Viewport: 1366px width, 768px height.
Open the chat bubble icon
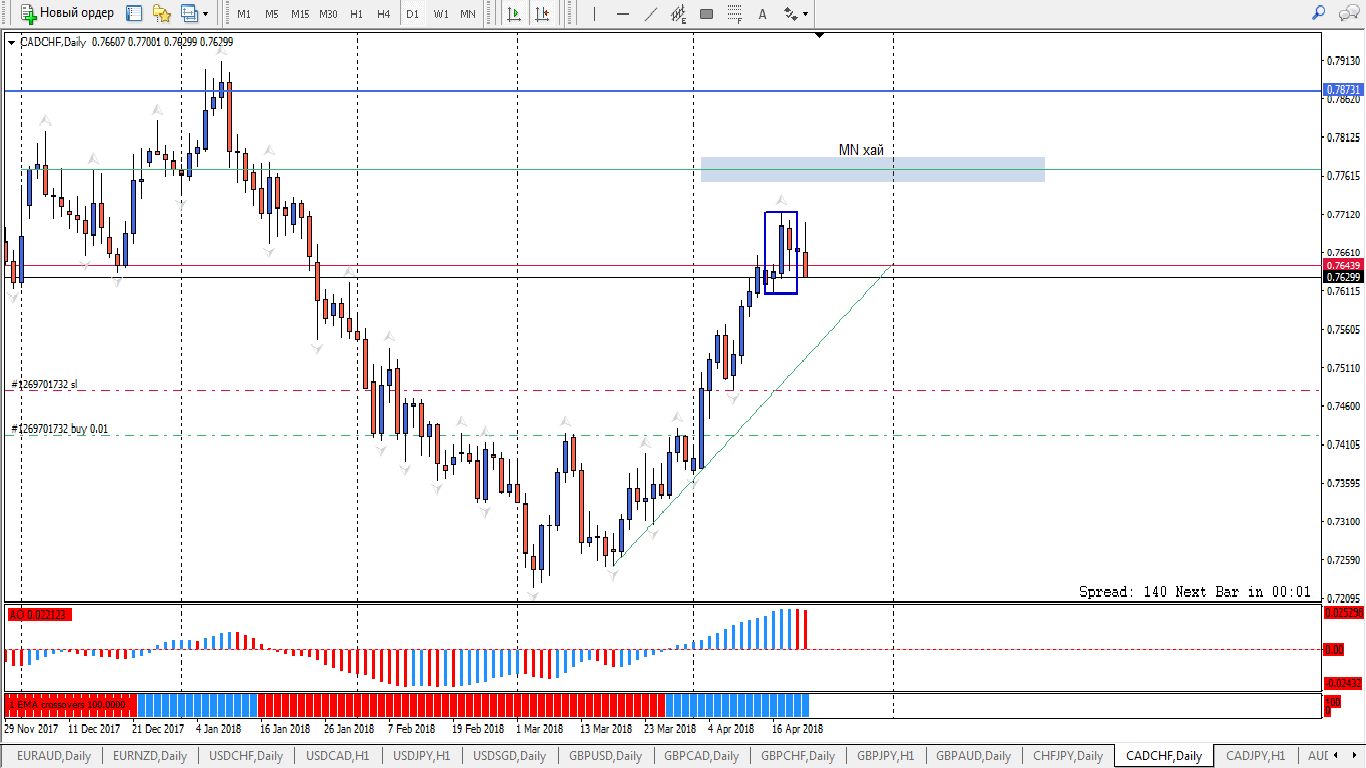[1348, 13]
